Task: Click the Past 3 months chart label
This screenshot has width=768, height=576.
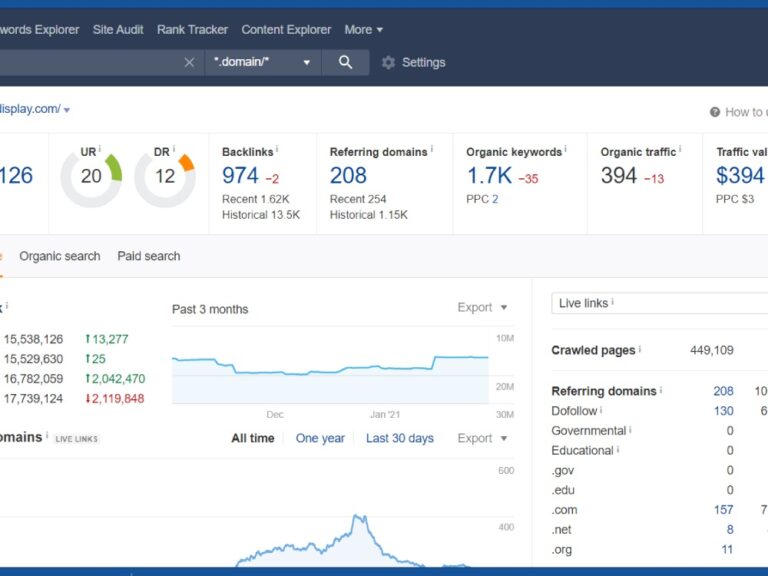Action: click(210, 310)
